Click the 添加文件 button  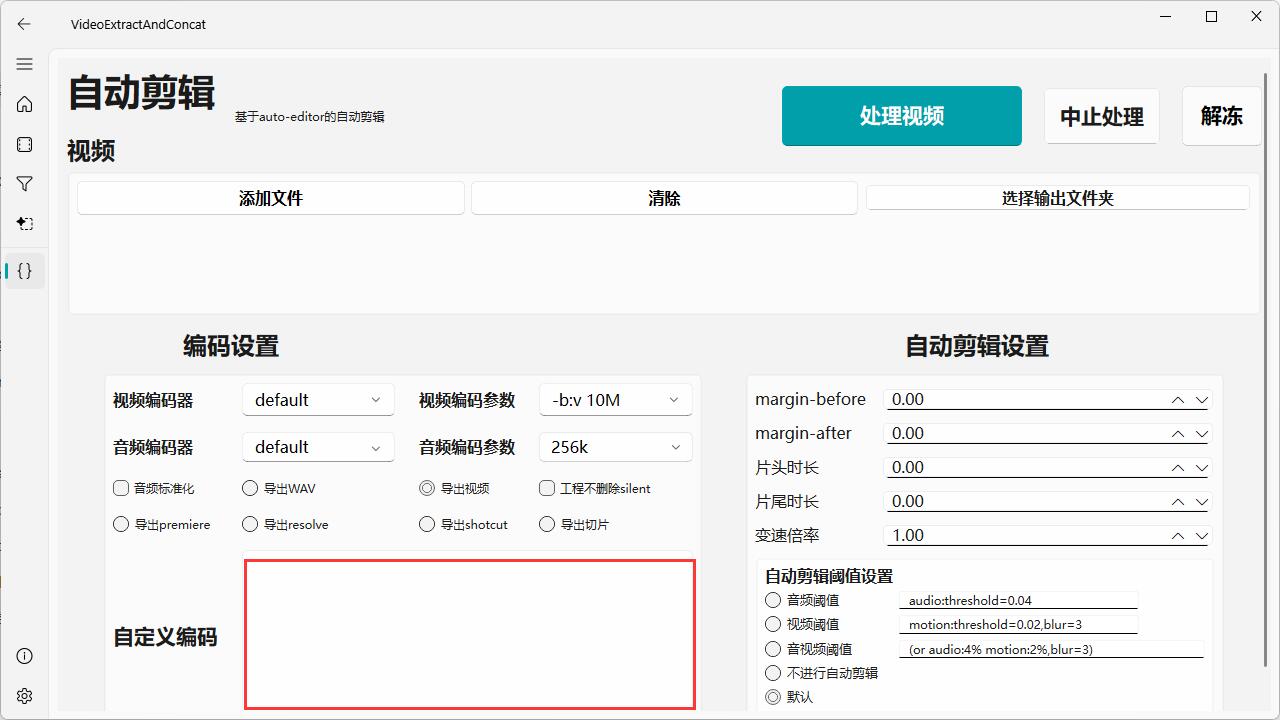pos(271,198)
